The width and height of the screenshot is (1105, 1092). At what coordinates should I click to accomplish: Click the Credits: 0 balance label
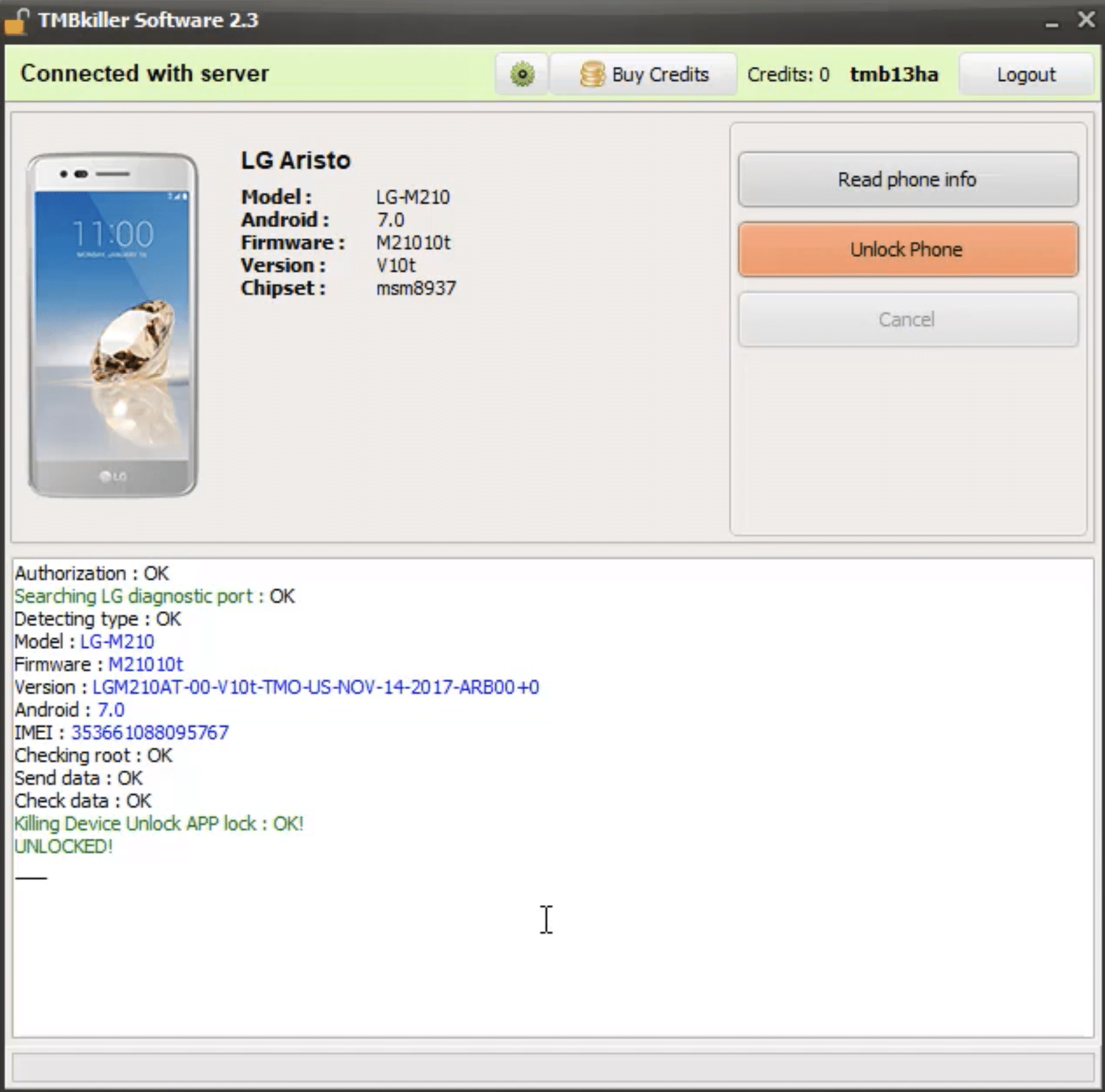click(788, 75)
